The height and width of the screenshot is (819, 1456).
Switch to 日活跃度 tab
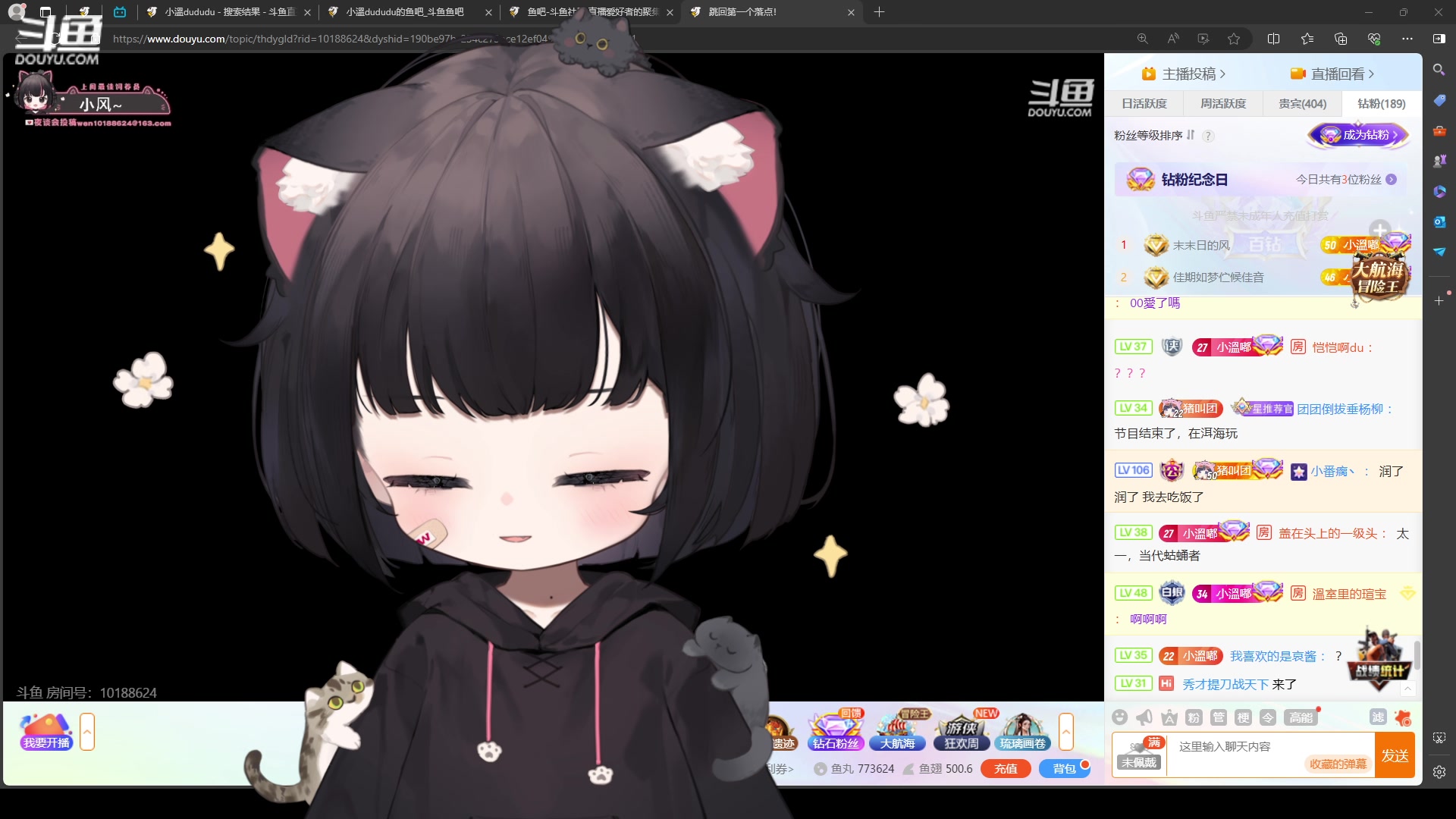[1144, 103]
